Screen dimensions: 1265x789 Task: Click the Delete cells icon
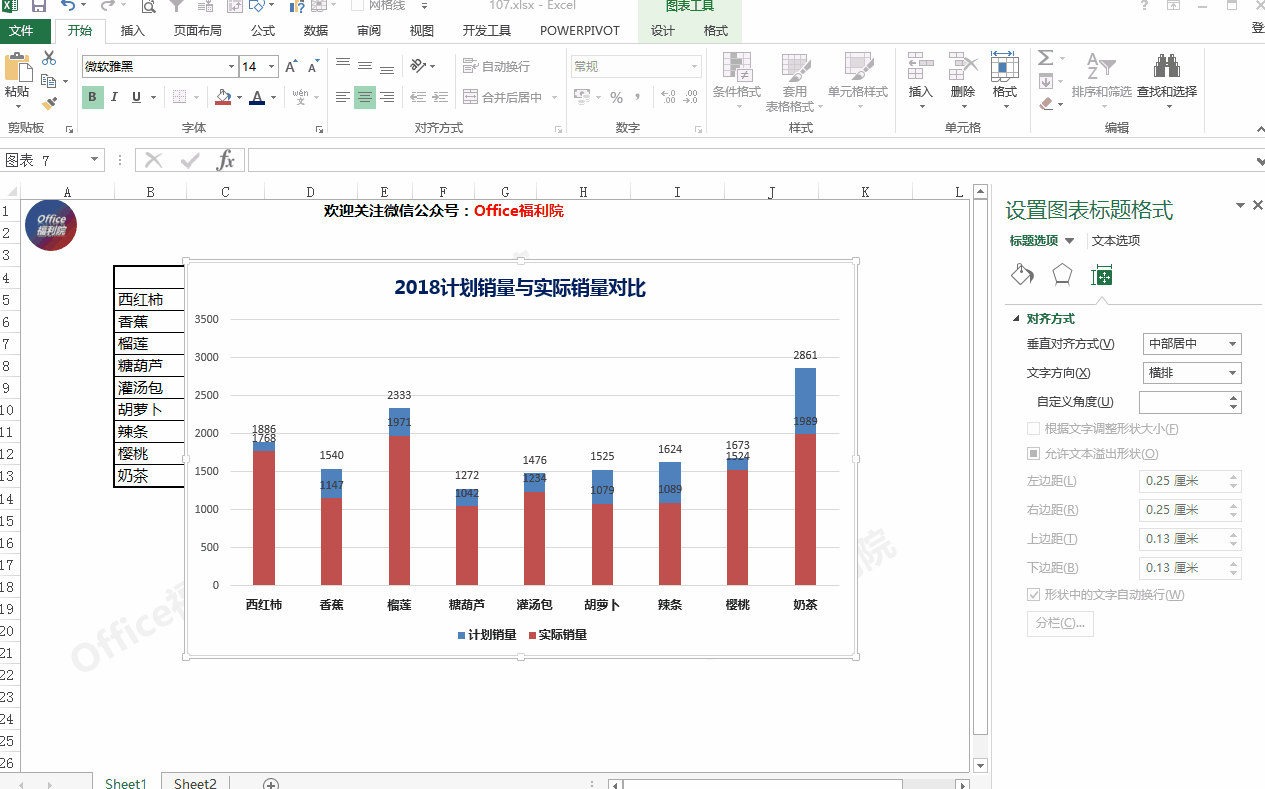coord(962,67)
